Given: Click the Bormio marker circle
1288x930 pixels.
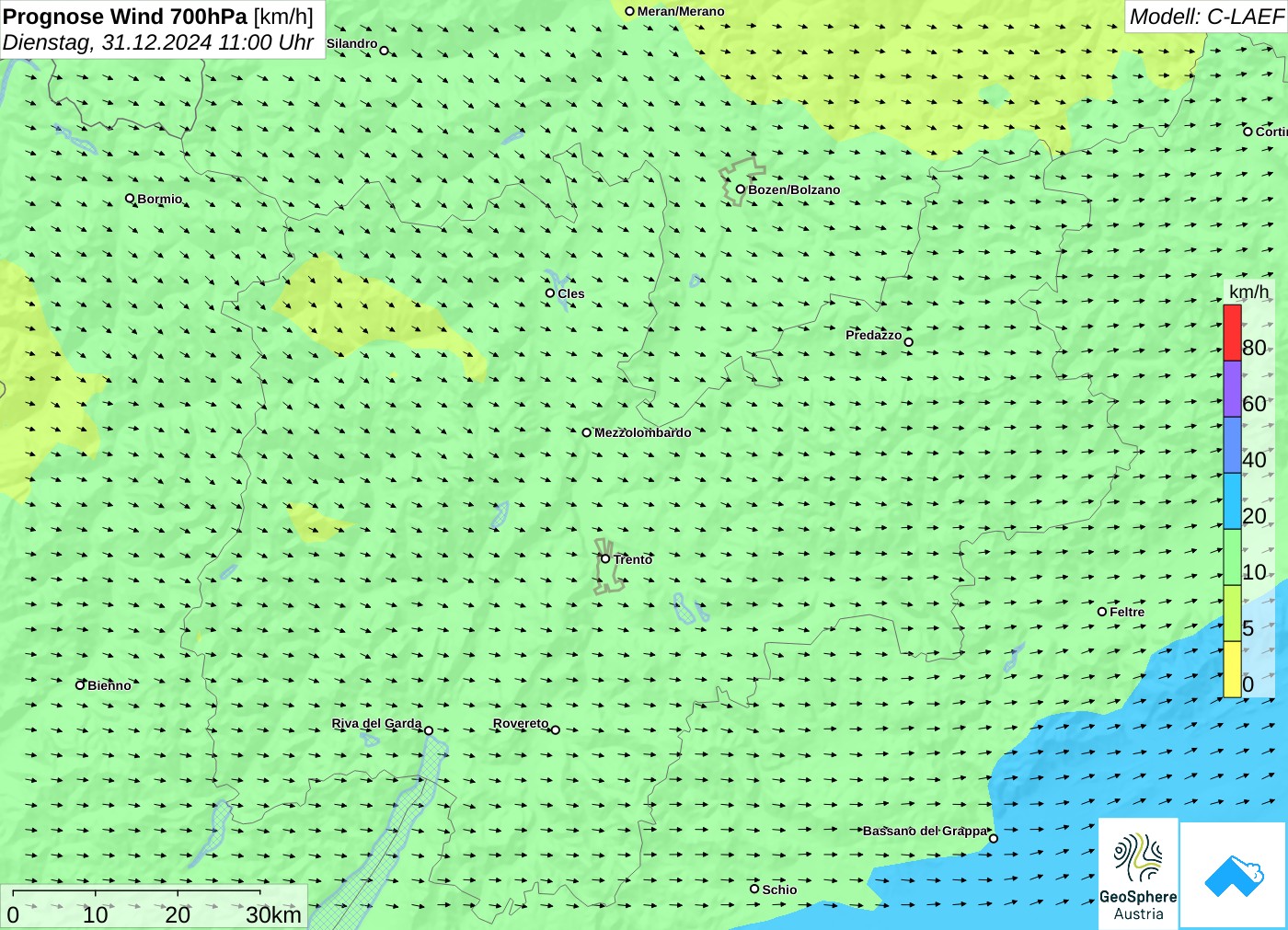Looking at the screenshot, I should click(130, 198).
